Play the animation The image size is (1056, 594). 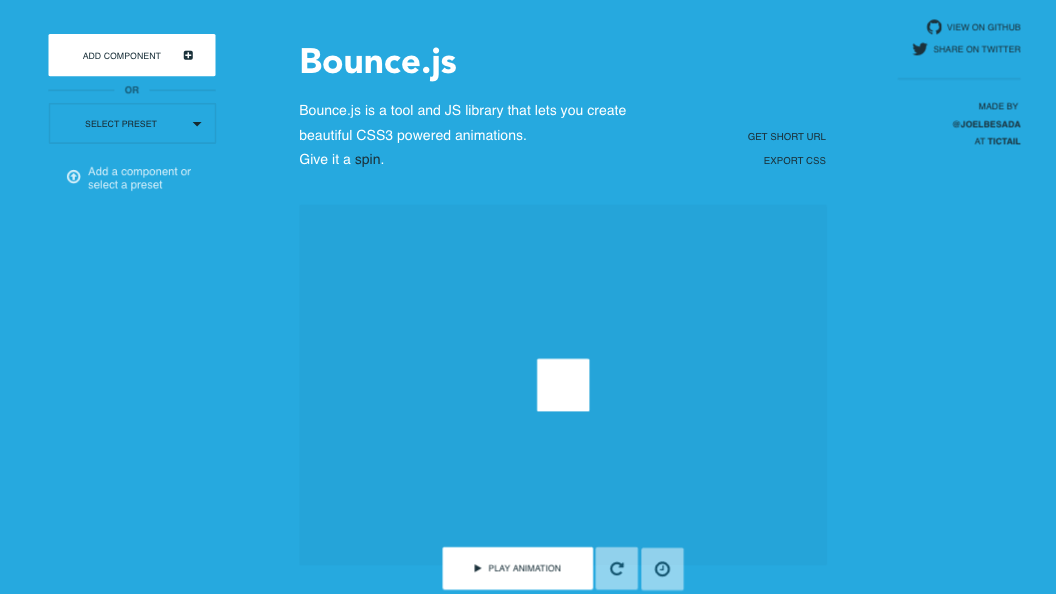[x=518, y=568]
